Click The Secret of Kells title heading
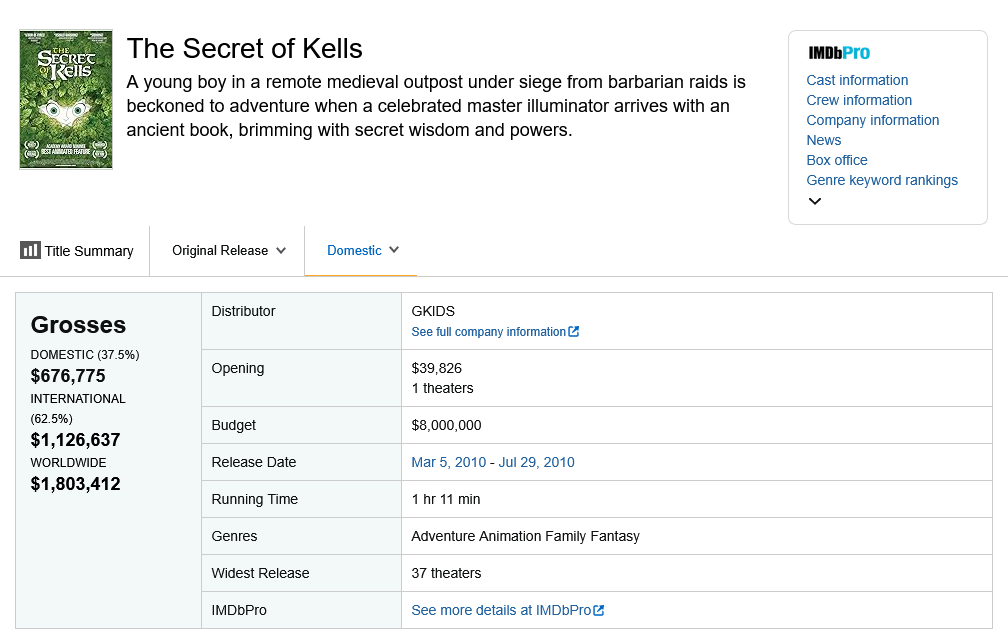 pyautogui.click(x=245, y=48)
